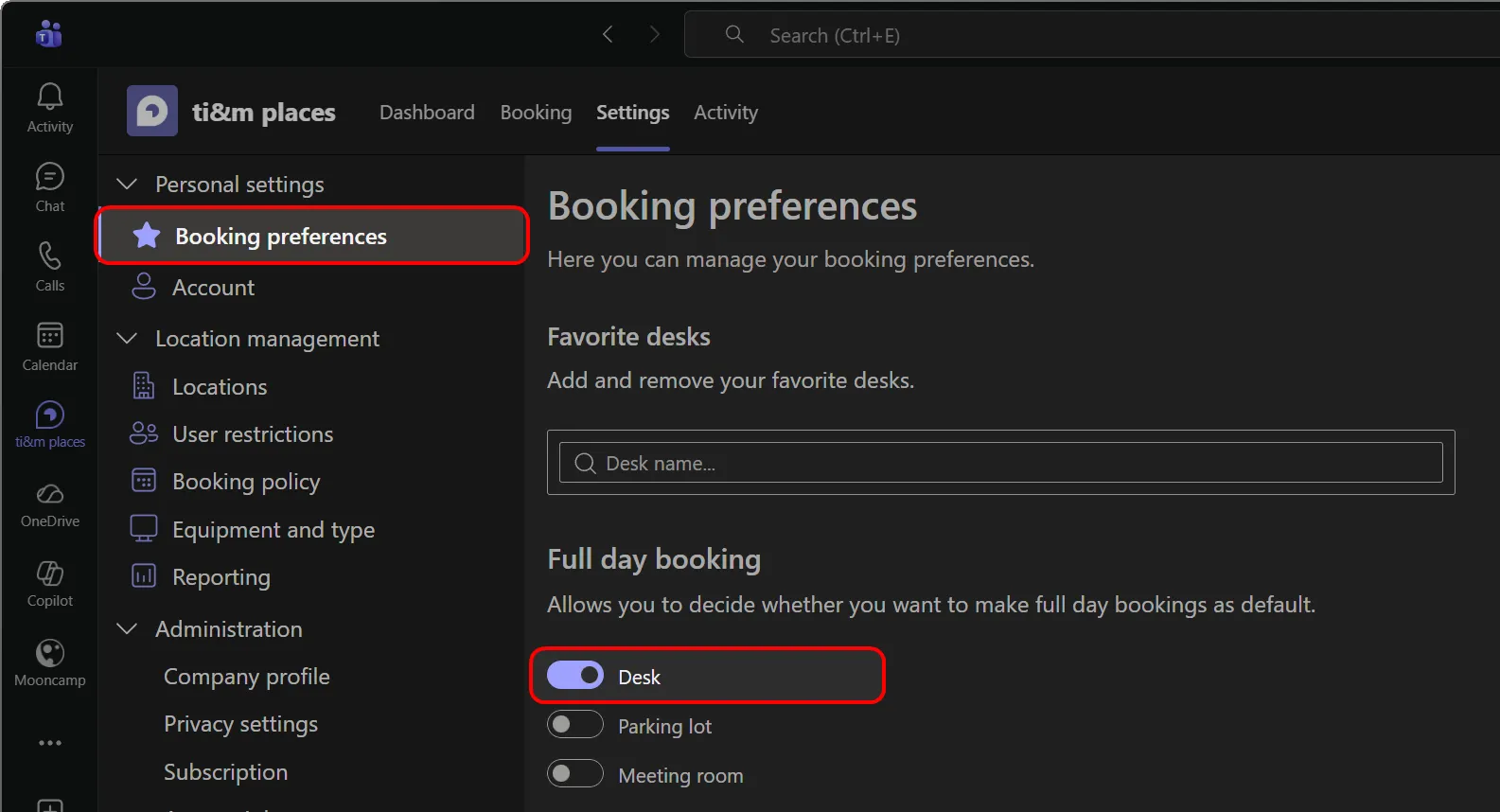Collapse the Administration section

point(127,628)
